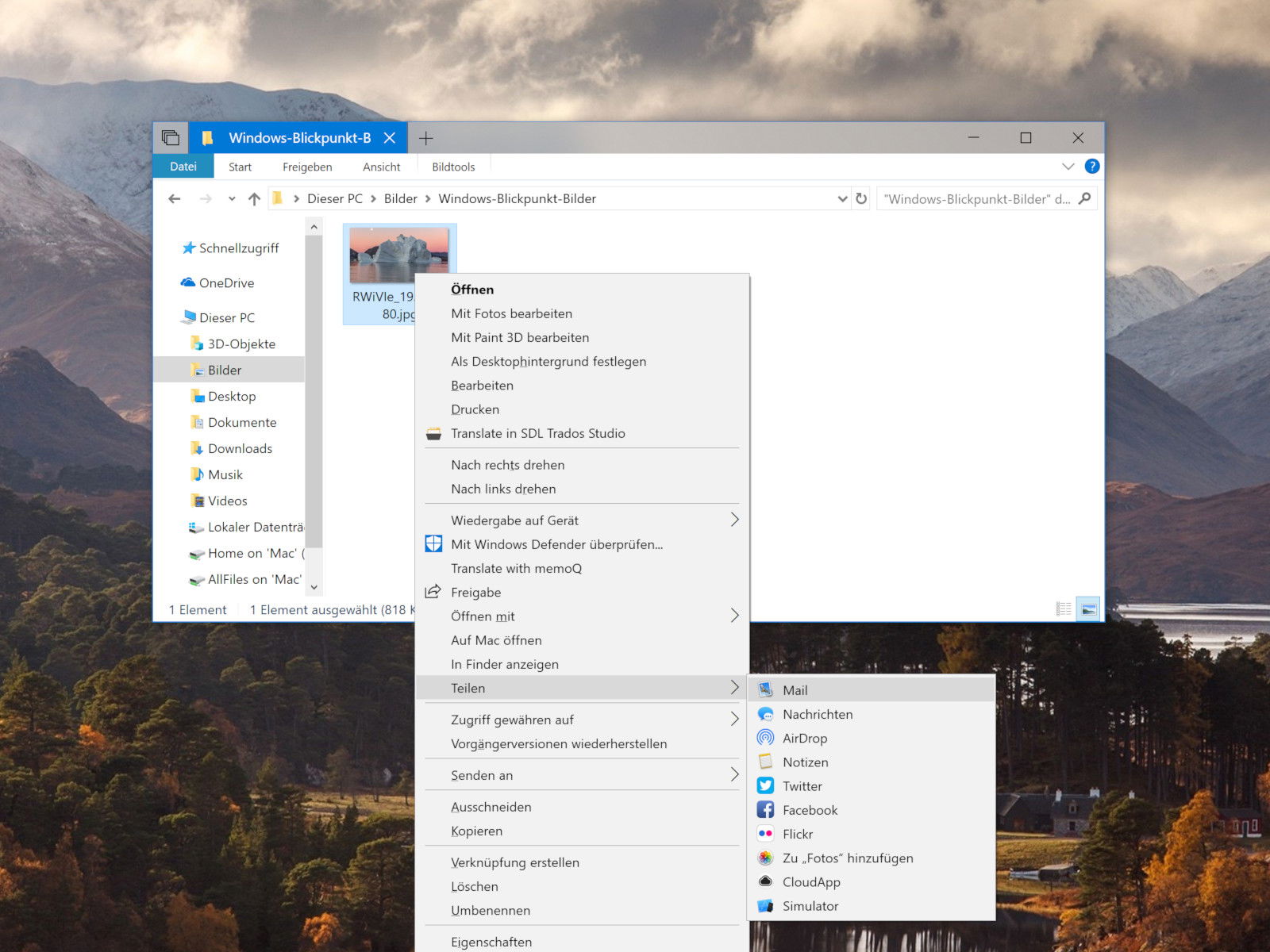Click the Mail icon in share submenu
This screenshot has width=1270, height=952.
(765, 690)
